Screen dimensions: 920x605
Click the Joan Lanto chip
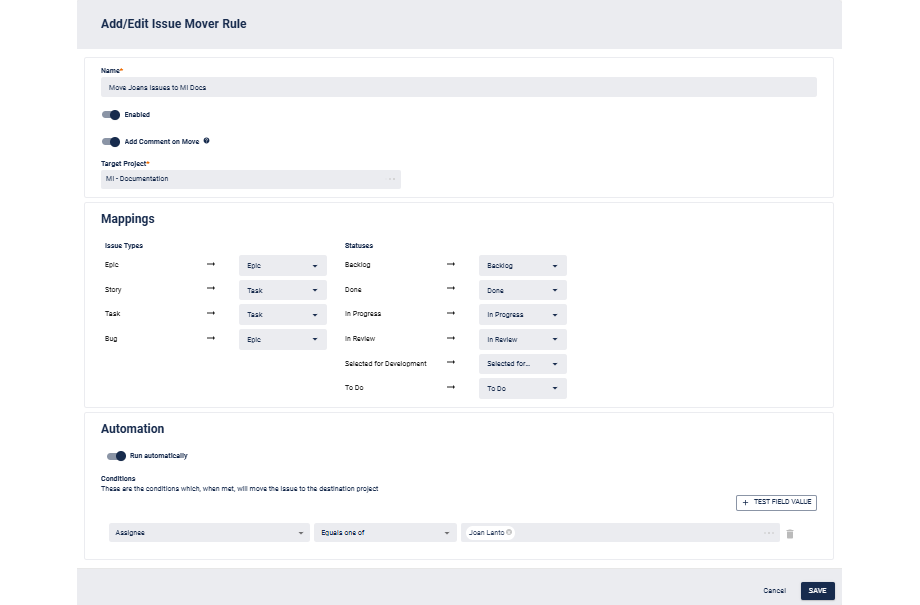pyautogui.click(x=490, y=532)
